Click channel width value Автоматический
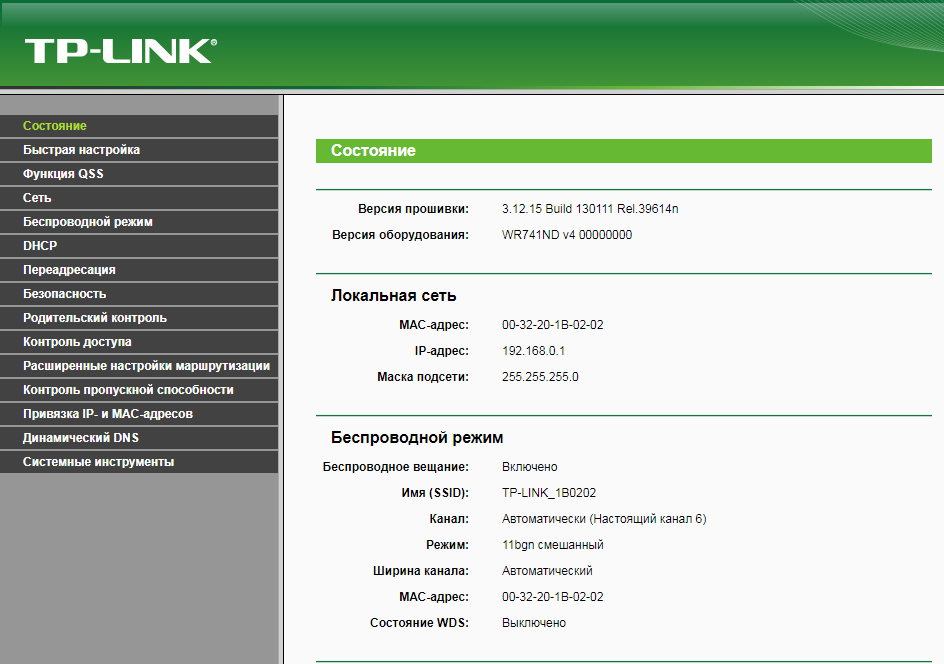944x664 pixels. pos(547,571)
